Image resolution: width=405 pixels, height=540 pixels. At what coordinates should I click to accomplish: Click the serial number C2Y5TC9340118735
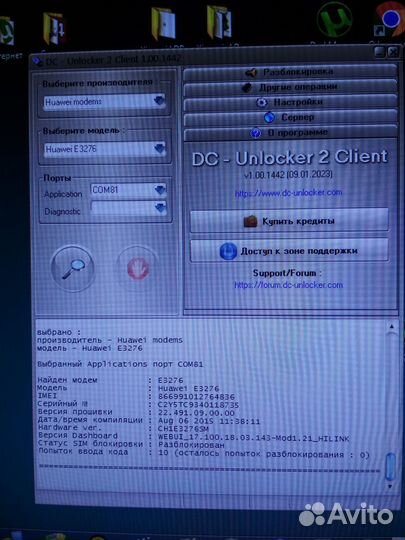[198, 405]
